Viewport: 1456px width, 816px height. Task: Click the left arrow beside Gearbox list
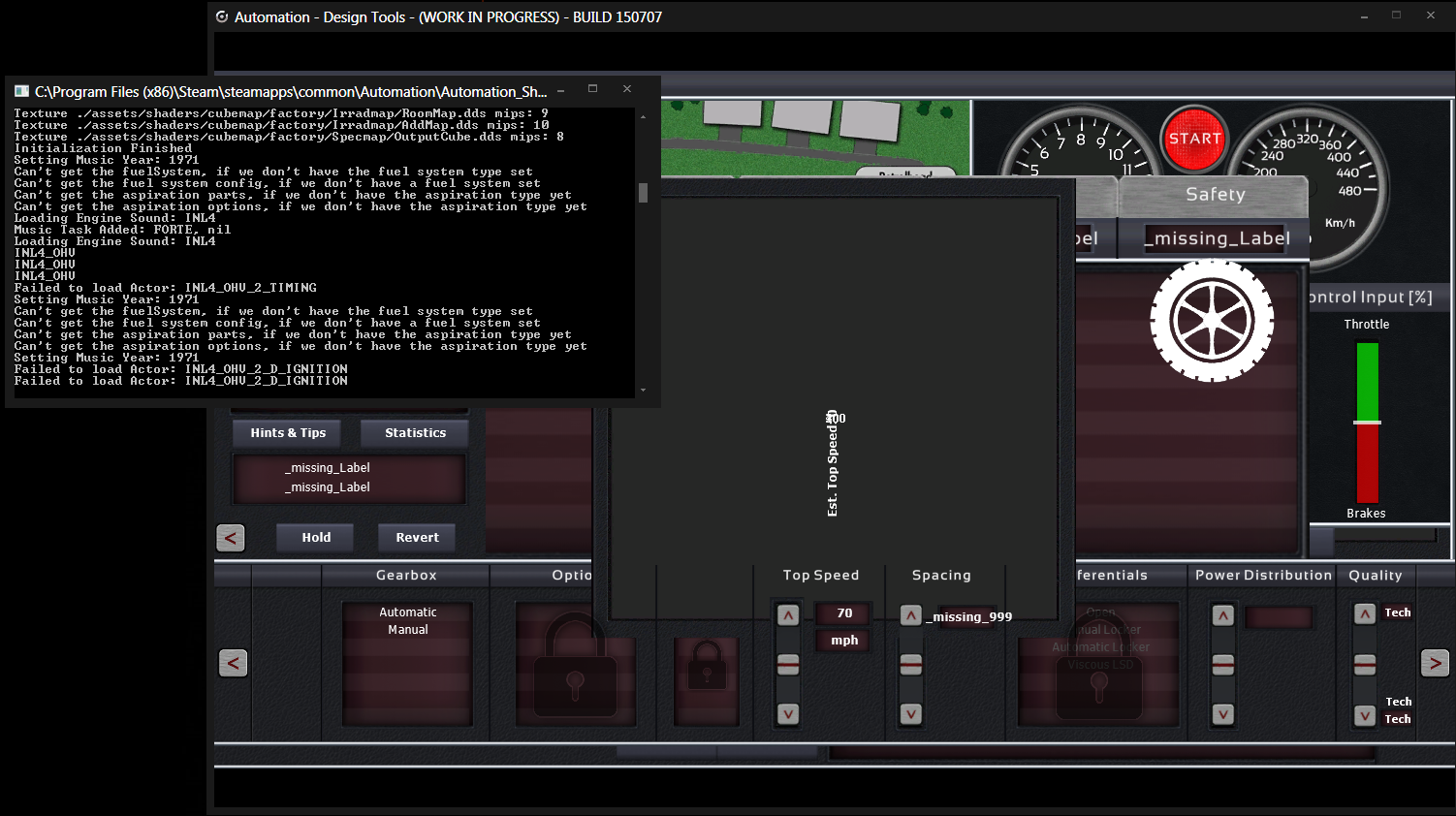click(x=233, y=663)
